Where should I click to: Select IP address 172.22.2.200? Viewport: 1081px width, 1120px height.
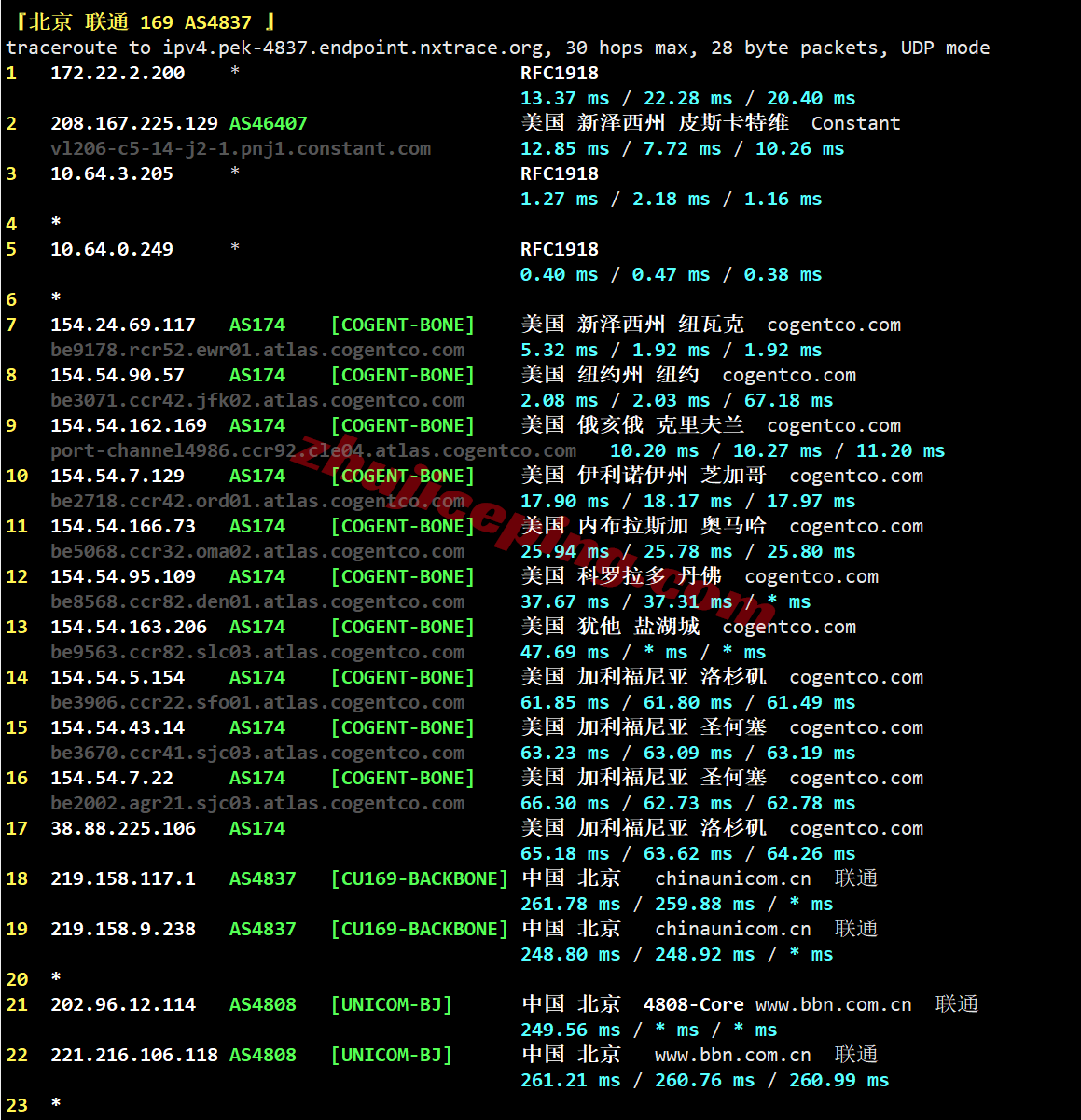tap(118, 73)
